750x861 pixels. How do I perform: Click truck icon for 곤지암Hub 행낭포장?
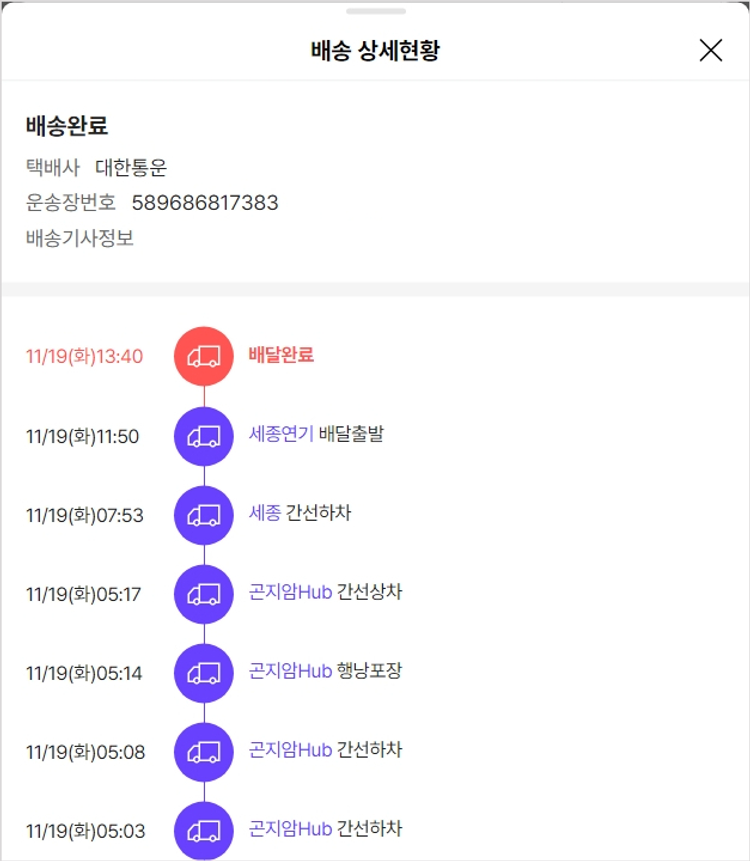pyautogui.click(x=204, y=673)
